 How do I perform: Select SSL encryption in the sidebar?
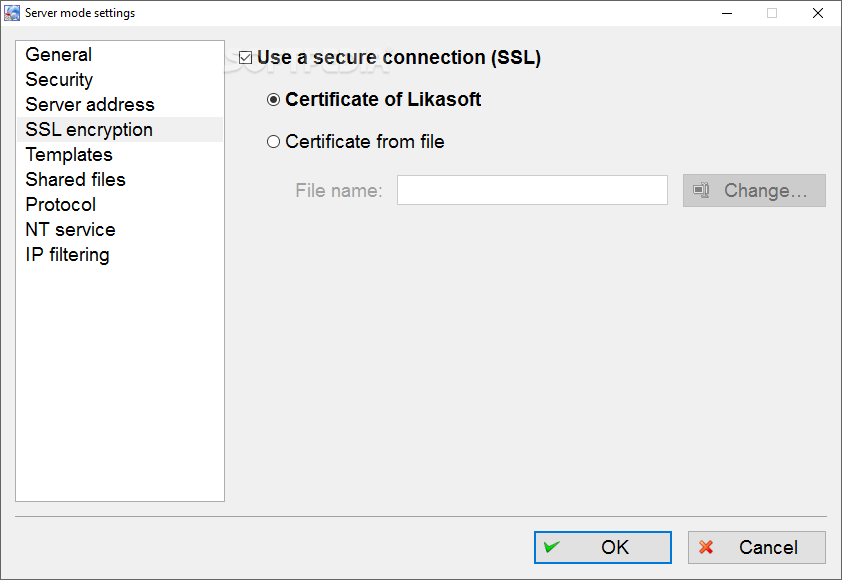[x=89, y=129]
